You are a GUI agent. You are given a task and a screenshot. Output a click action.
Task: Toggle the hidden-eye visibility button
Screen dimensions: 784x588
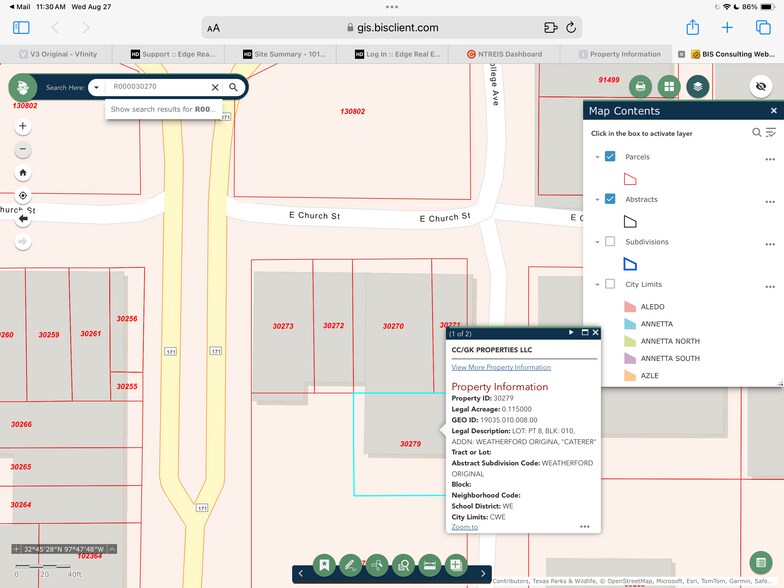[x=760, y=87]
